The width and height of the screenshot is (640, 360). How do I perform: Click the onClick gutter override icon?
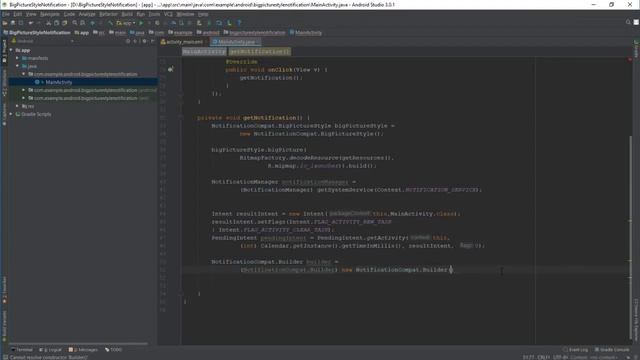(x=171, y=70)
